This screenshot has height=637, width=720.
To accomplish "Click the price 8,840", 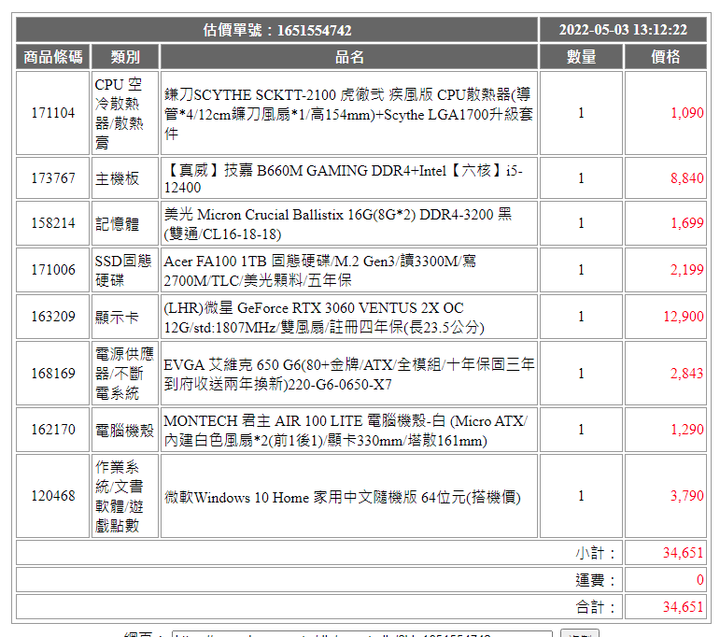I will point(687,178).
